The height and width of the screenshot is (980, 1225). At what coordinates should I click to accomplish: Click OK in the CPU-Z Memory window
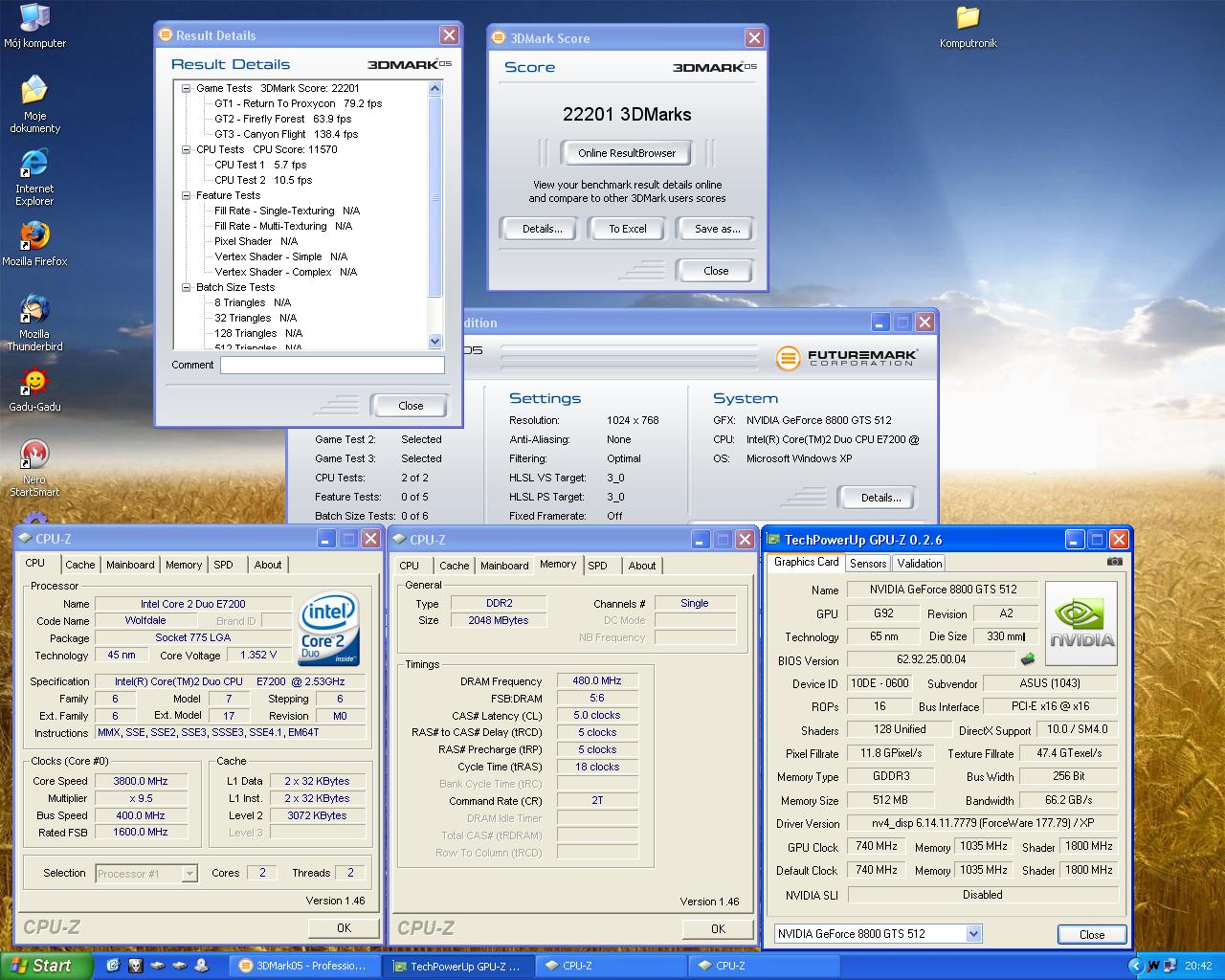pyautogui.click(x=718, y=928)
